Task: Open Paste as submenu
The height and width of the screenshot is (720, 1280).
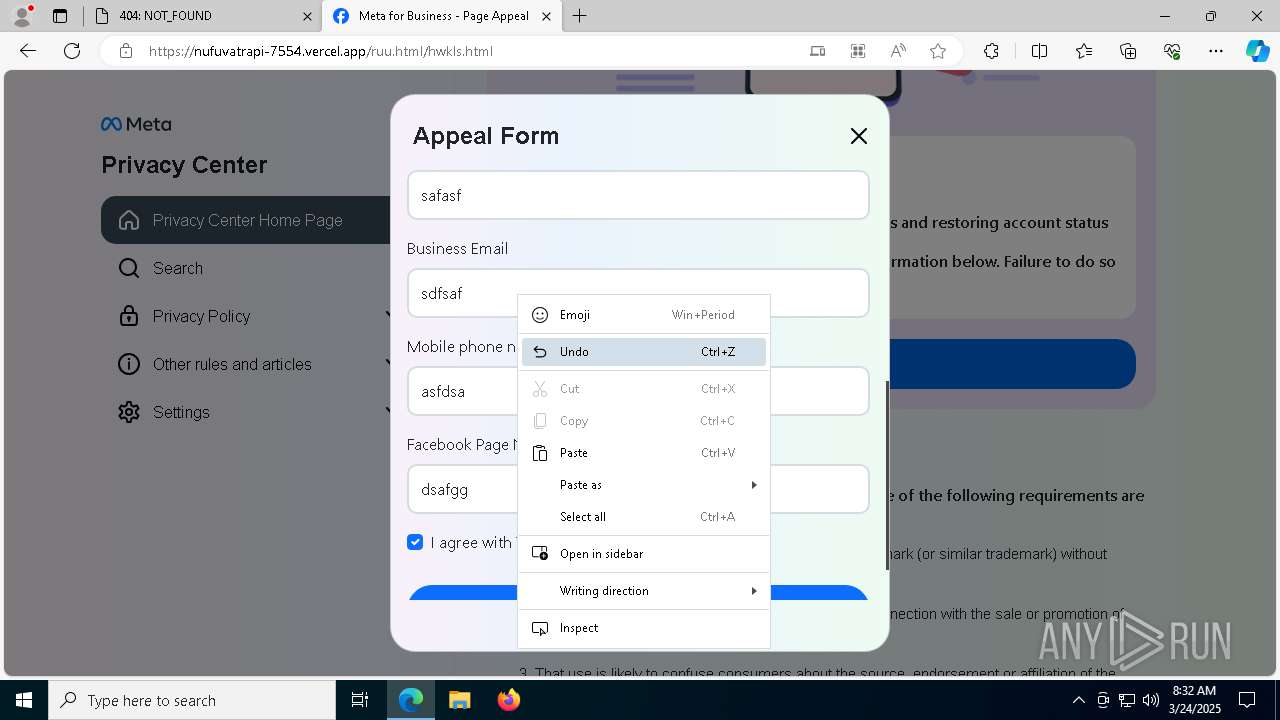Action: (644, 485)
